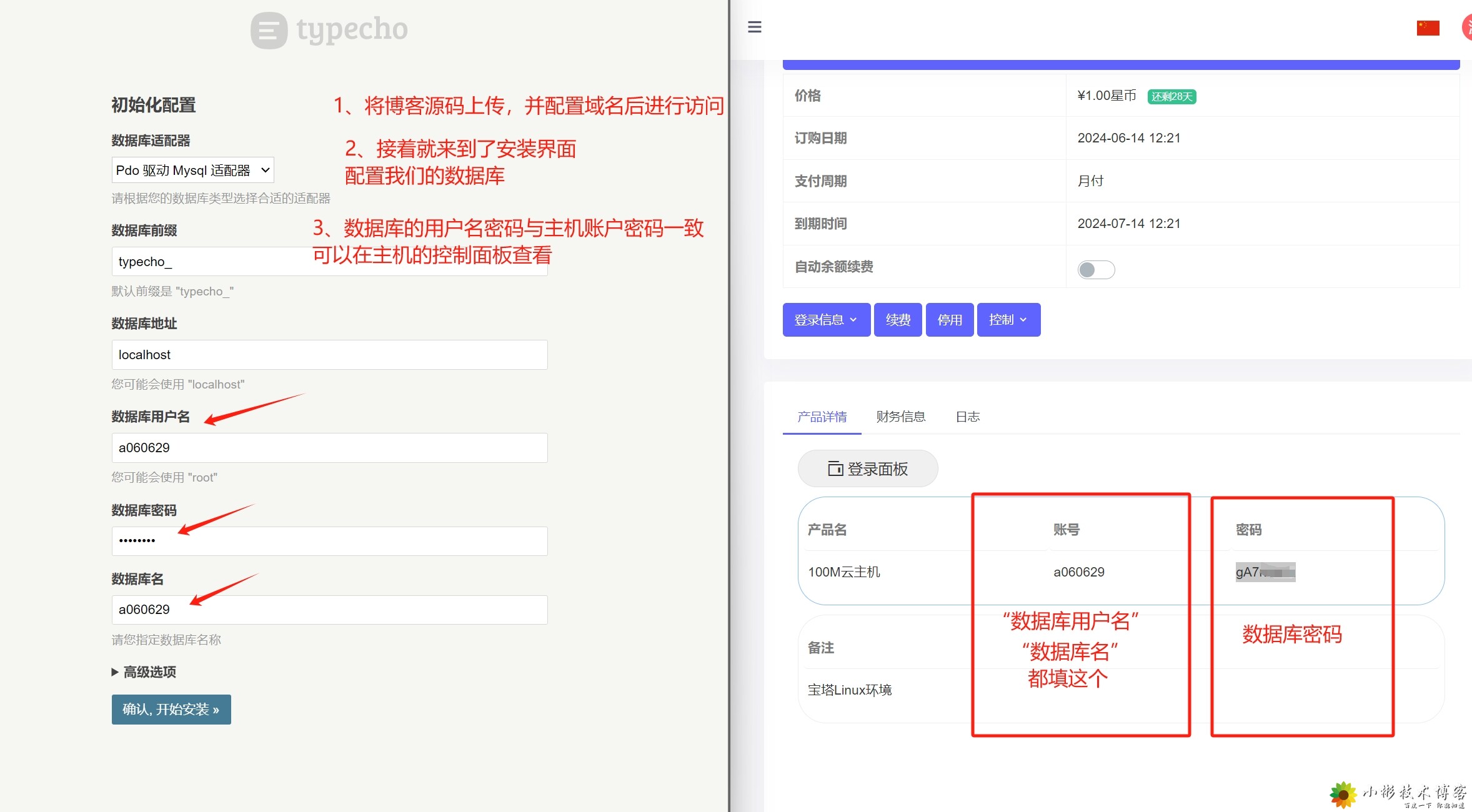
Task: Click the 还剩28天 green badge
Action: tap(1171, 96)
